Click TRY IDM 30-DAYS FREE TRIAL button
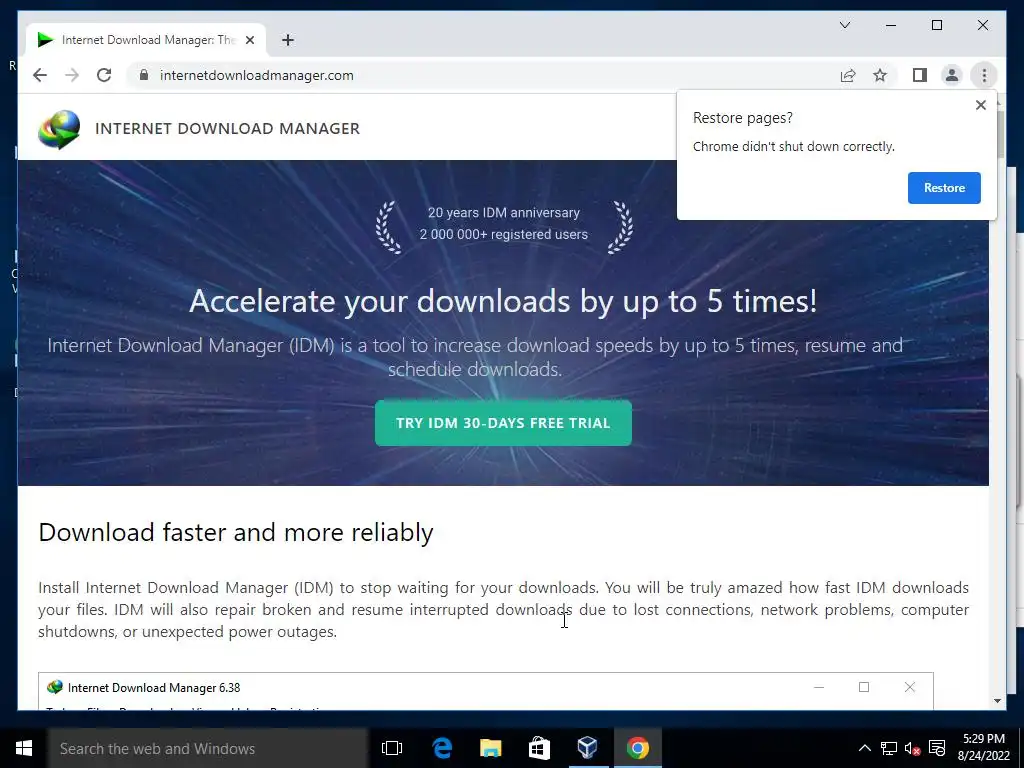The image size is (1024, 768). [503, 423]
